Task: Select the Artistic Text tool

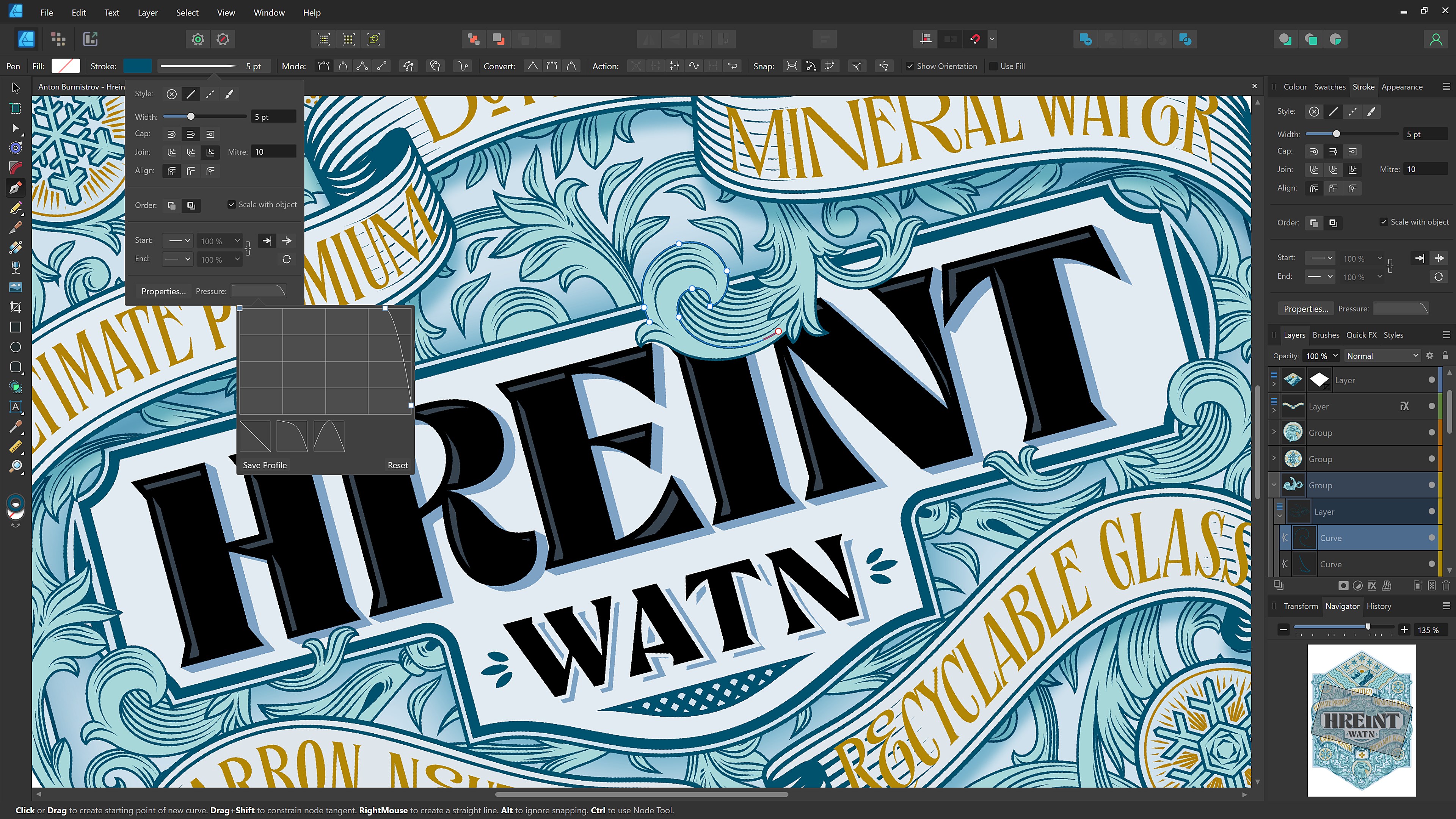Action: pos(16,407)
